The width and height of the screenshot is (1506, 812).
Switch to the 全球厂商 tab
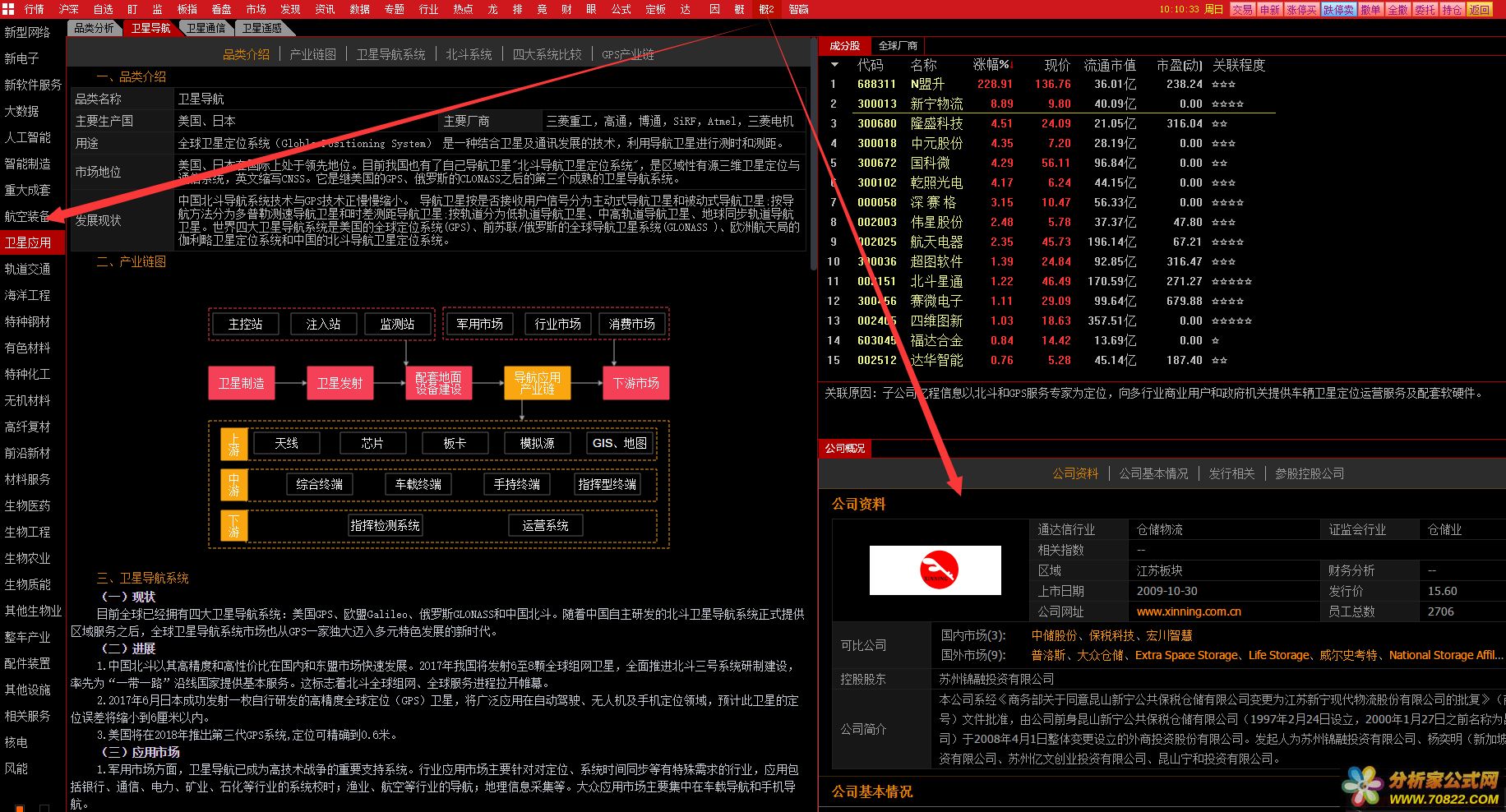click(898, 46)
